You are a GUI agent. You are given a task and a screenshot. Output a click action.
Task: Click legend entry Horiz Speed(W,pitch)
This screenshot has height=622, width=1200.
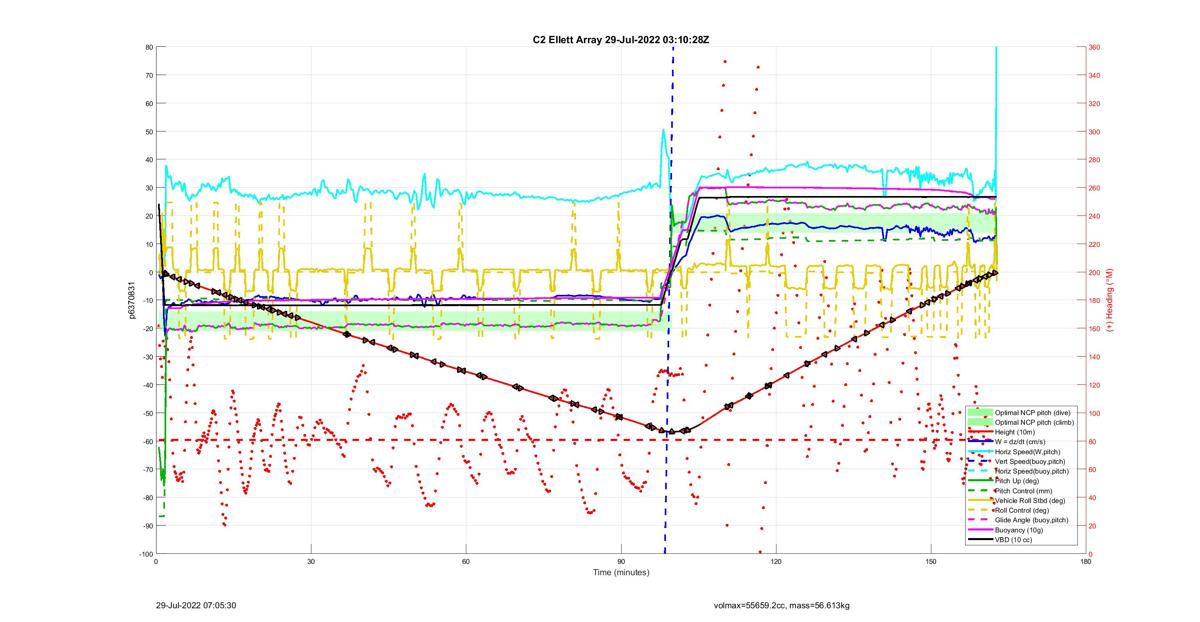point(1030,452)
